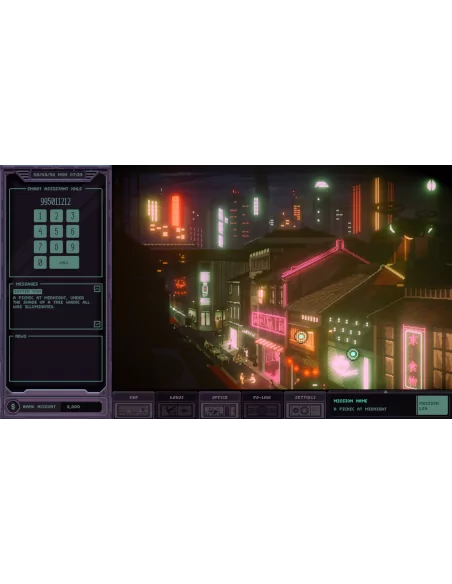The height and width of the screenshot is (584, 452).
Task: Click the mission name 'A Picnic at Midnight'
Action: tap(360, 409)
